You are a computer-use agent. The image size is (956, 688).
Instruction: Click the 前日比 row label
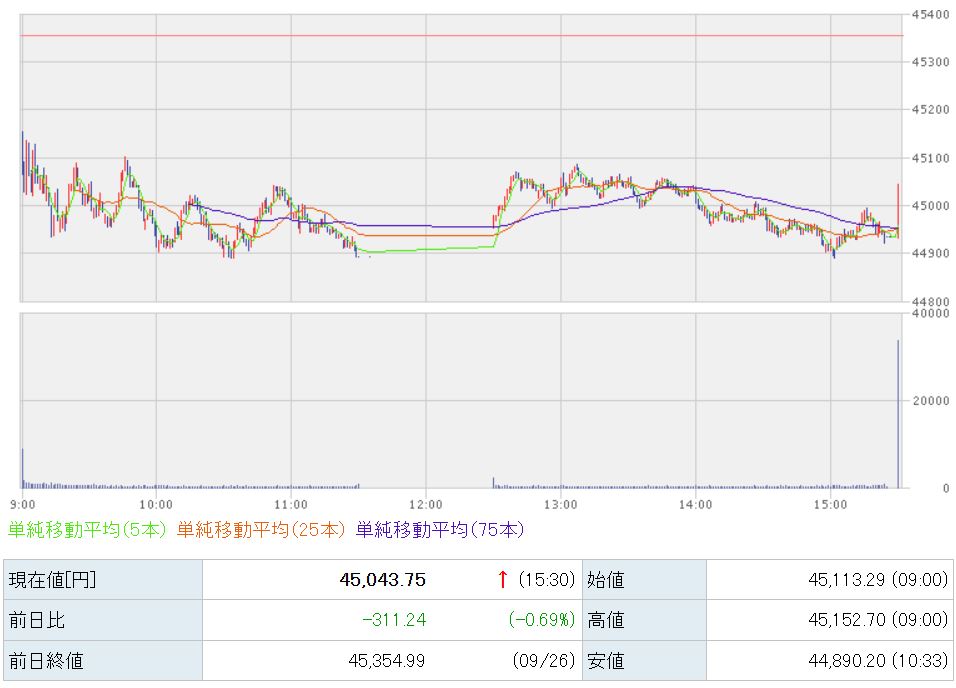click(x=36, y=620)
